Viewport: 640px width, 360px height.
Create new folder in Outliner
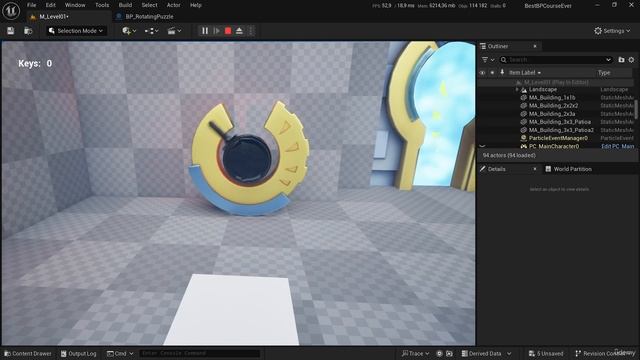click(621, 60)
